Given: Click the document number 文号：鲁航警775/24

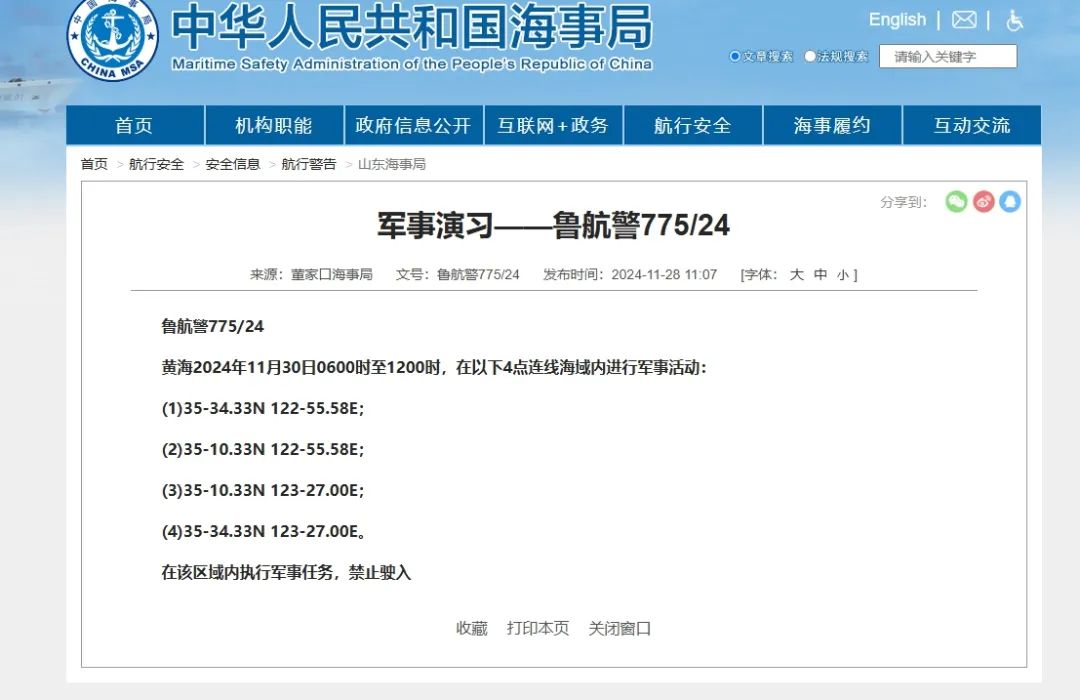Looking at the screenshot, I should coord(457,275).
